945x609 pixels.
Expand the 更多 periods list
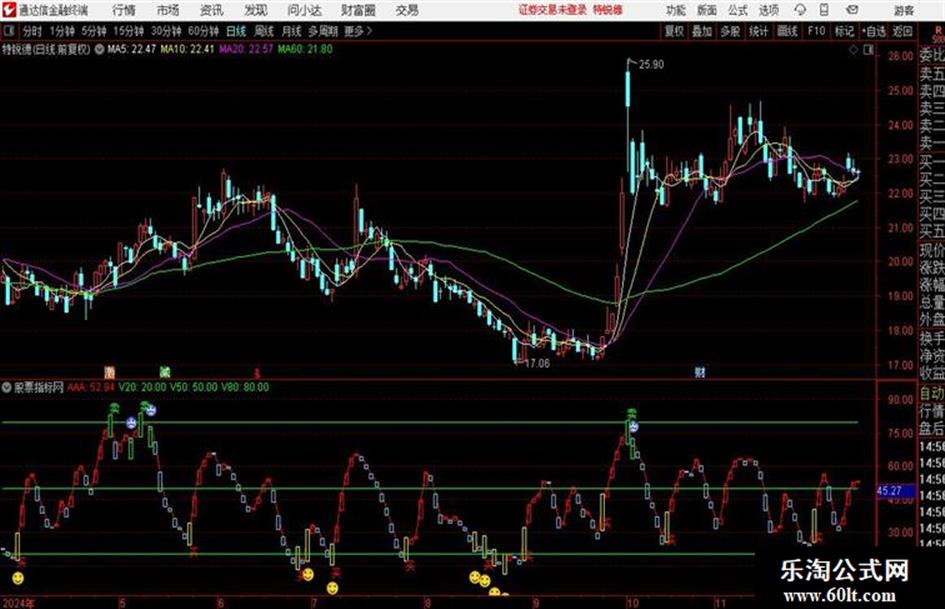358,31
